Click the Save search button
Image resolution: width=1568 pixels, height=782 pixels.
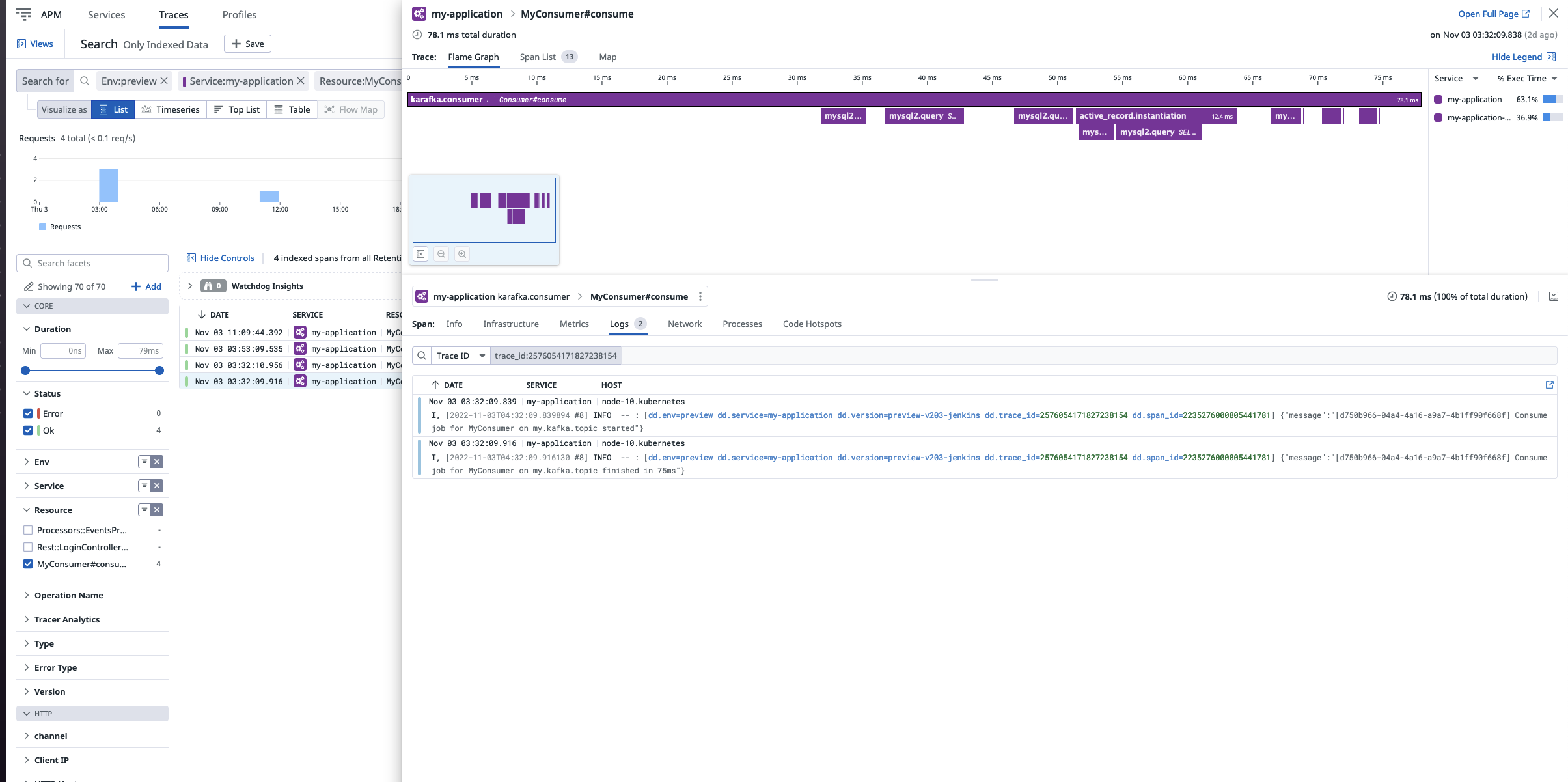[247, 44]
